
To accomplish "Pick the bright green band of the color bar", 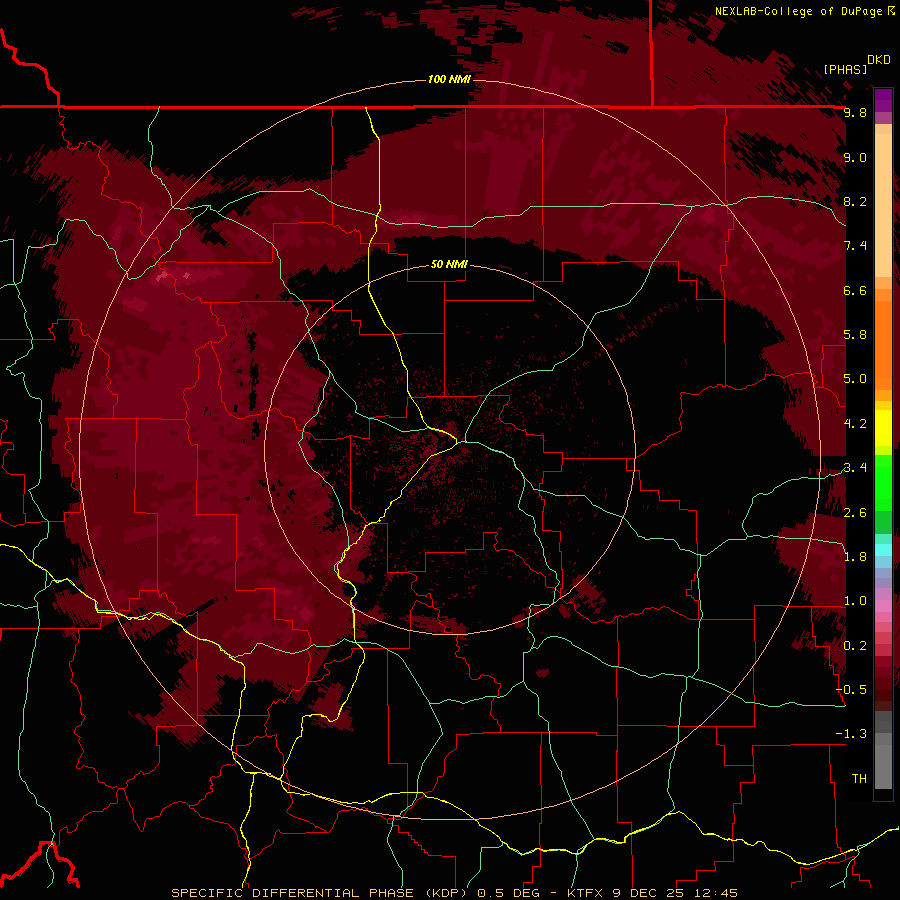I will pyautogui.click(x=883, y=482).
